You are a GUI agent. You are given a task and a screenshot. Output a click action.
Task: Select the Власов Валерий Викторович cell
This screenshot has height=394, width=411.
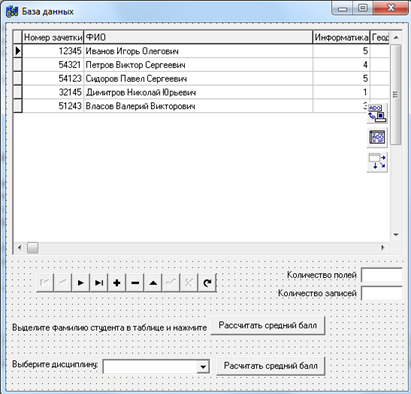pos(198,106)
